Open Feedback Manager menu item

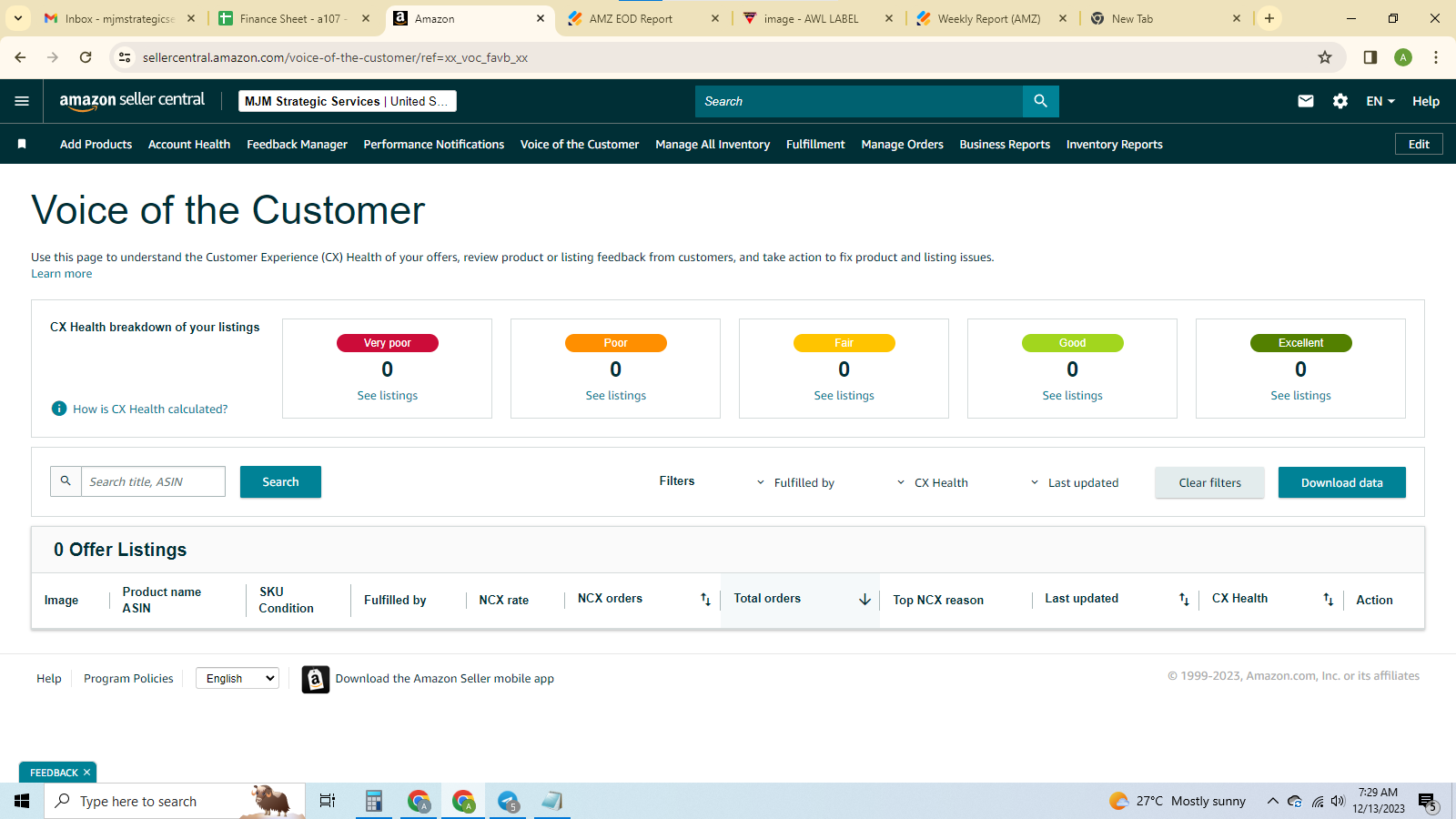297,144
